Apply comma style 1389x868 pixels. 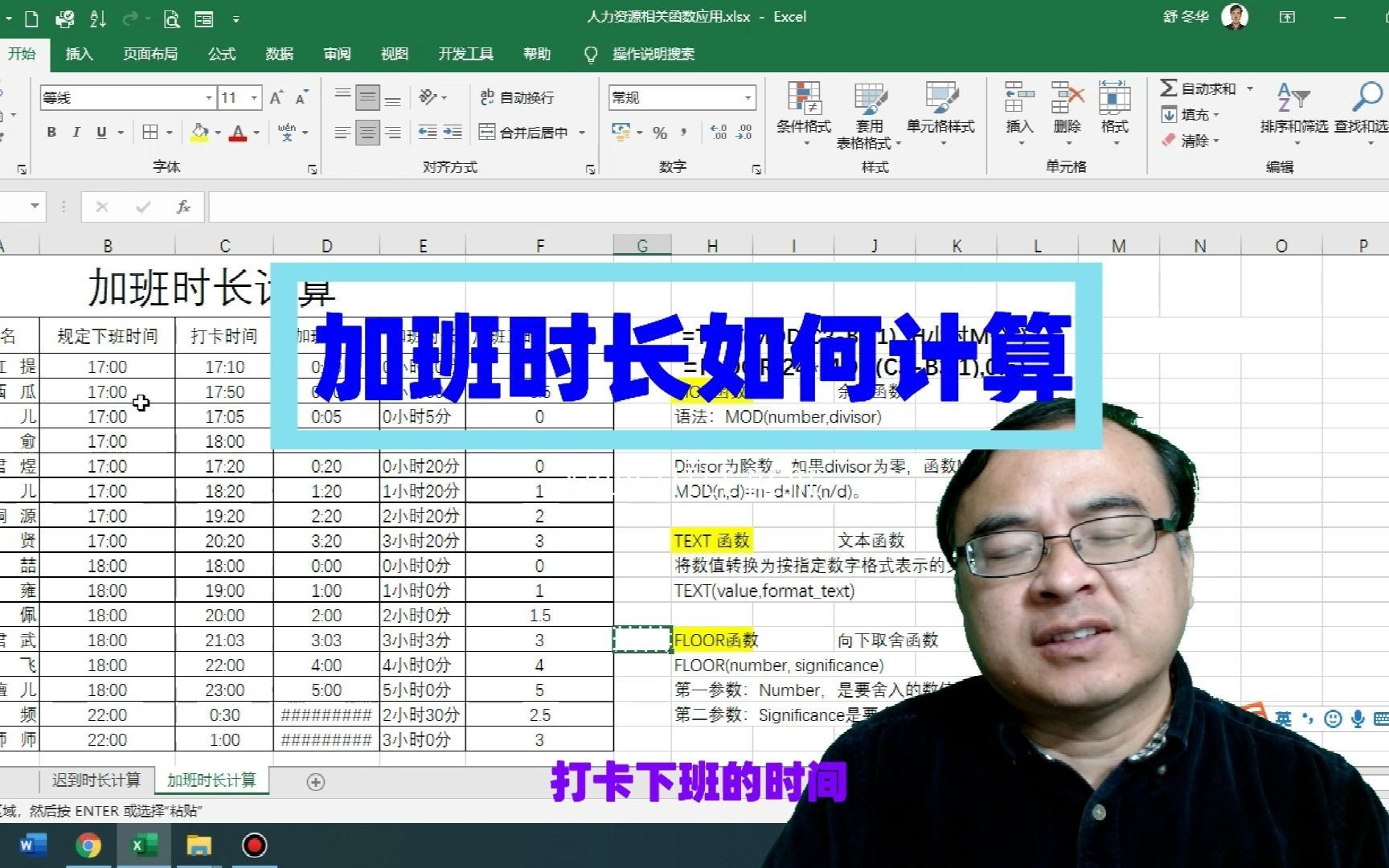(x=683, y=133)
